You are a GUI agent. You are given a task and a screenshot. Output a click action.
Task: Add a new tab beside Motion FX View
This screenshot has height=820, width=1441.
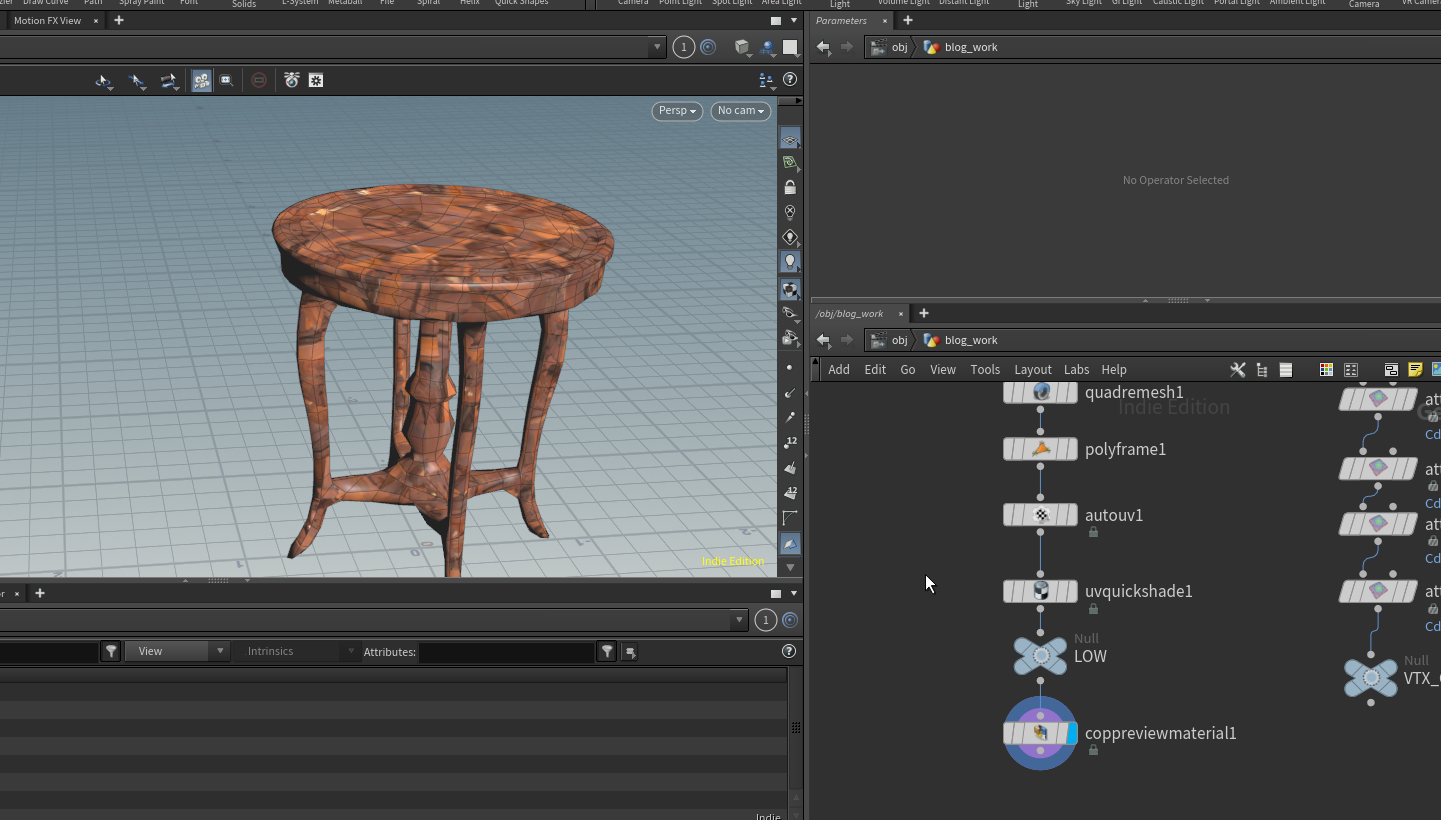119,20
